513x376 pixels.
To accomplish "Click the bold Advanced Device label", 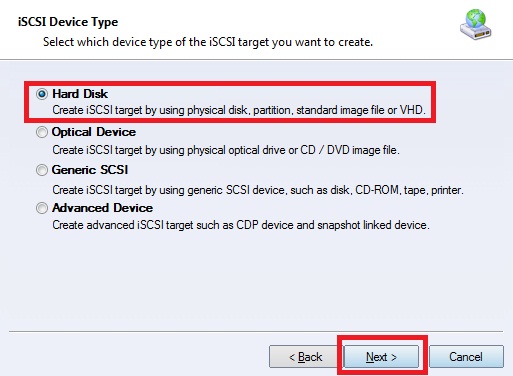I will (x=102, y=208).
